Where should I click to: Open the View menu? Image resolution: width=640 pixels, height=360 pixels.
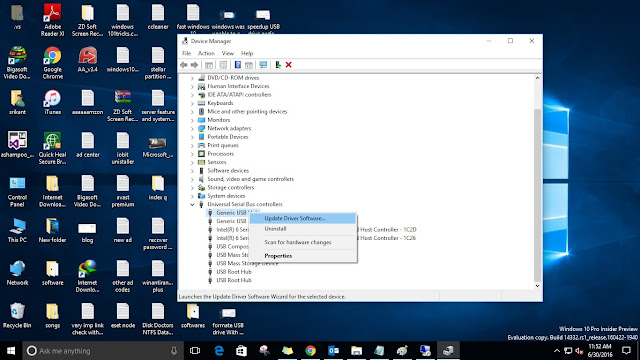click(228, 53)
